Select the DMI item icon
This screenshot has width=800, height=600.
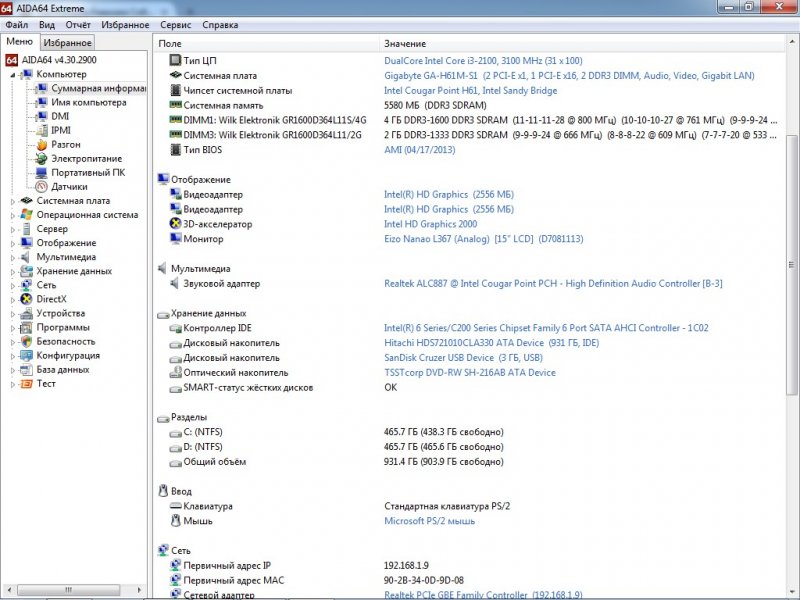[x=43, y=115]
